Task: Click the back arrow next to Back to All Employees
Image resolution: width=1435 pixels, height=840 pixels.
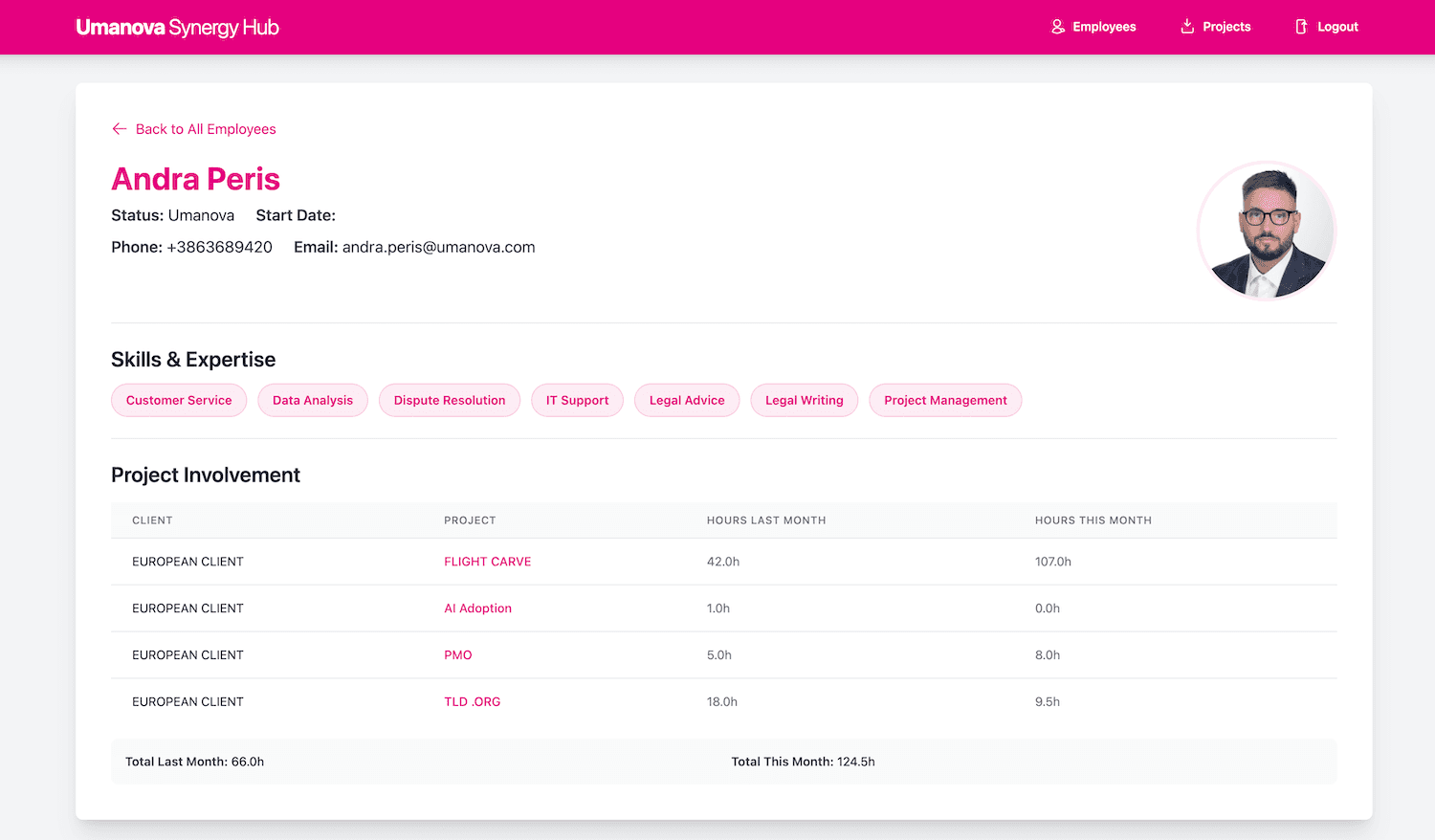Action: (119, 128)
